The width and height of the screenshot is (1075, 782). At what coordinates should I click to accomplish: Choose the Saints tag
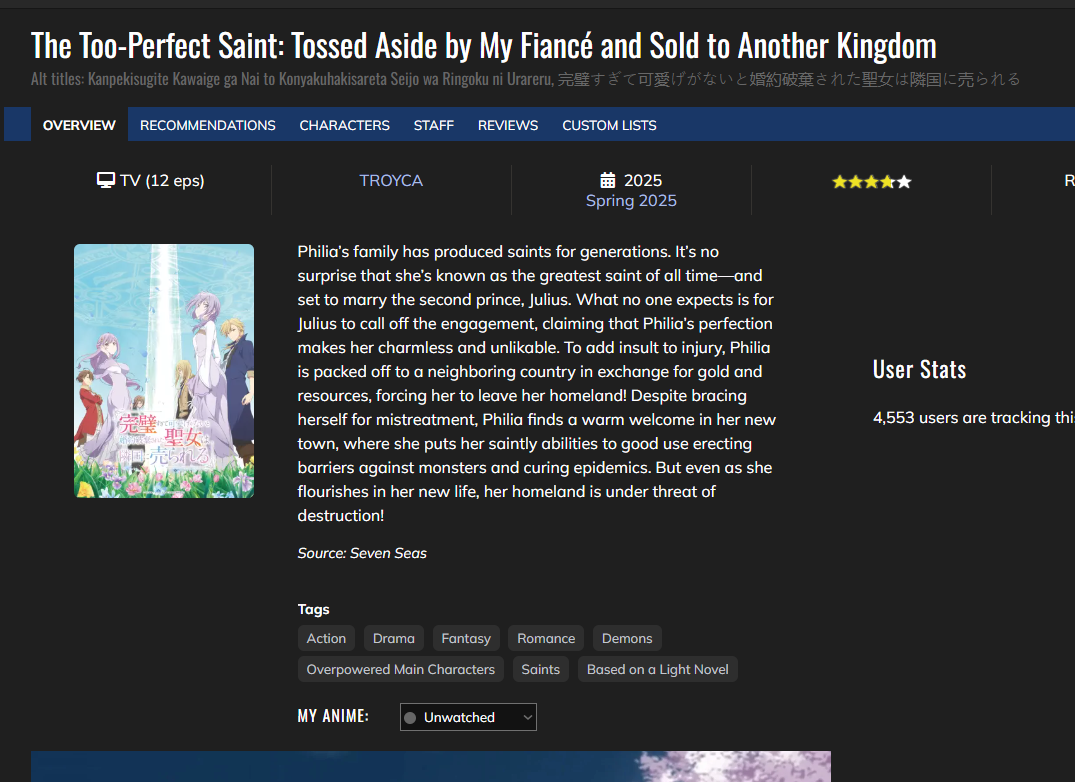point(540,669)
